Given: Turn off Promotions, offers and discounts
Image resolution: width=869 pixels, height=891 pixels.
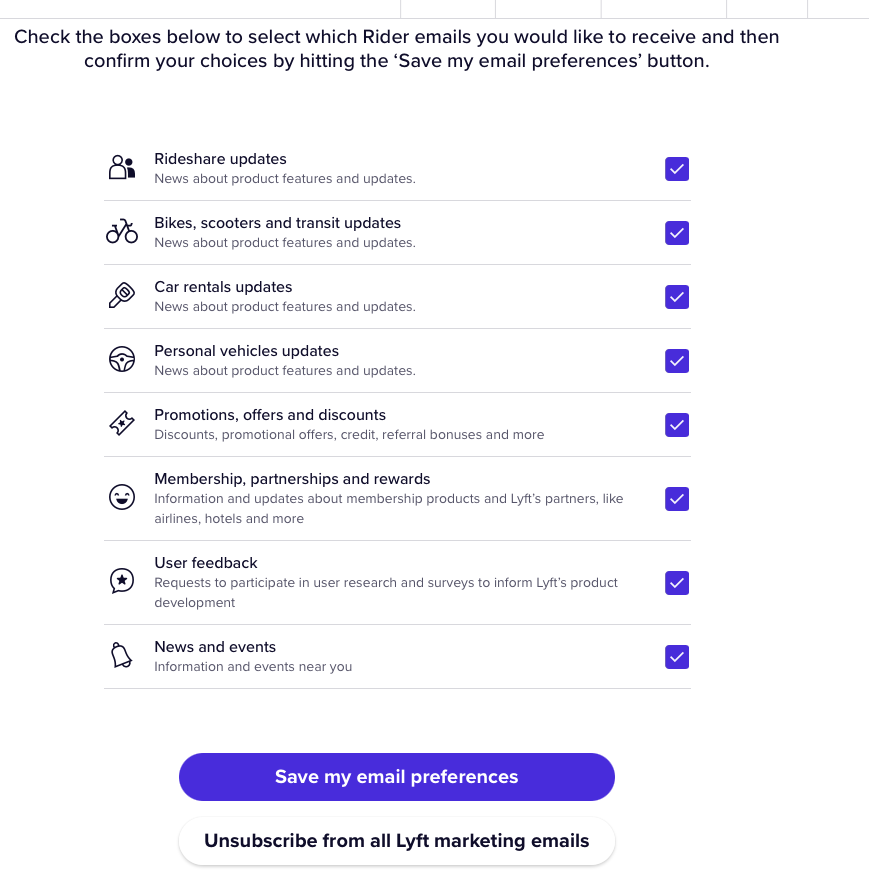Looking at the screenshot, I should pos(677,425).
